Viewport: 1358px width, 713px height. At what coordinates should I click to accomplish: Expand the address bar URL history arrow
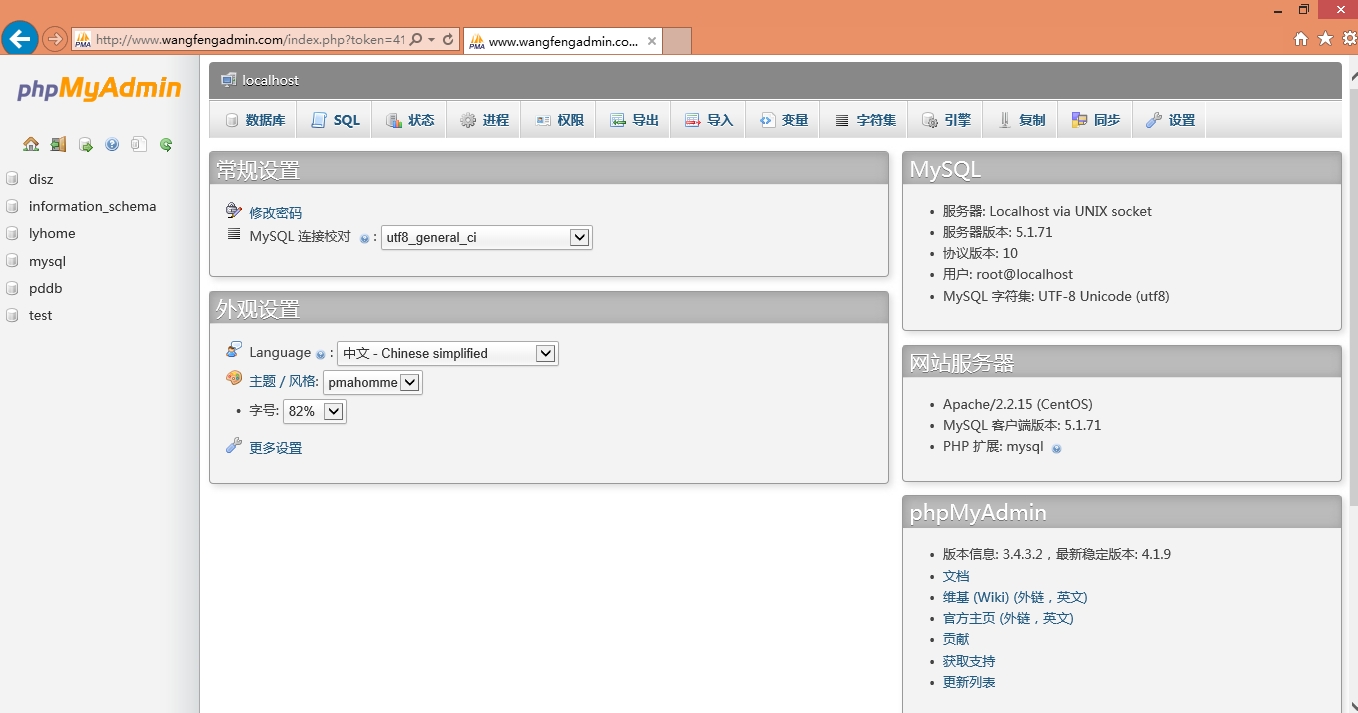[x=432, y=40]
